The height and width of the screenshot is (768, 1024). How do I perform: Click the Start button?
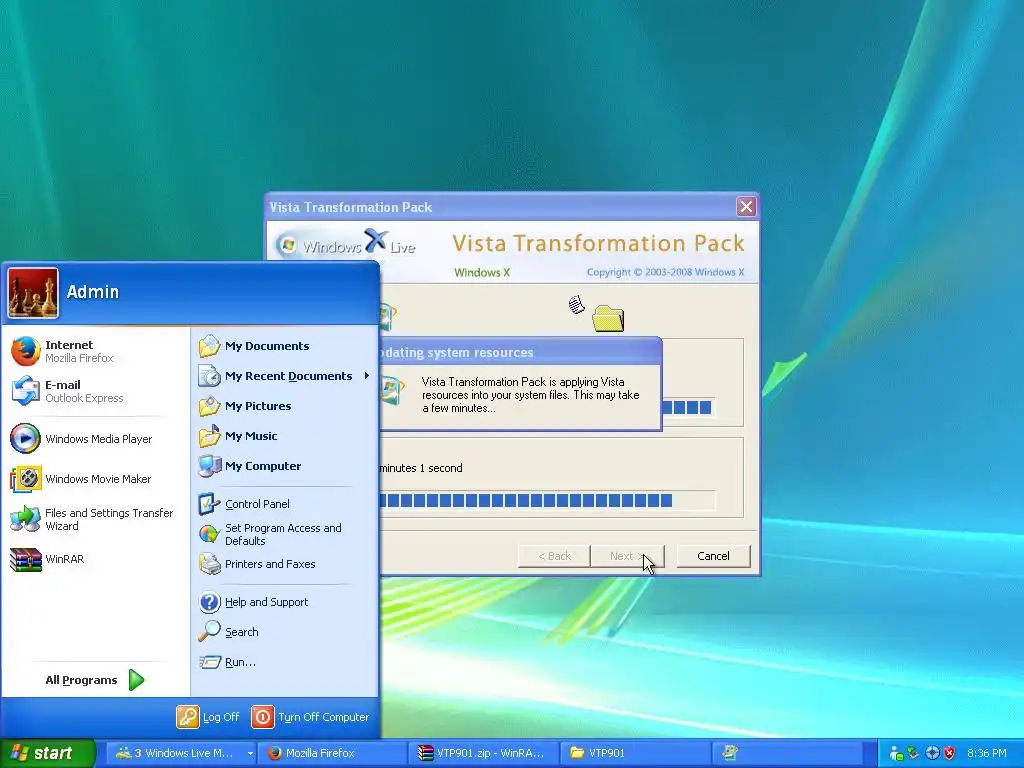coord(47,754)
